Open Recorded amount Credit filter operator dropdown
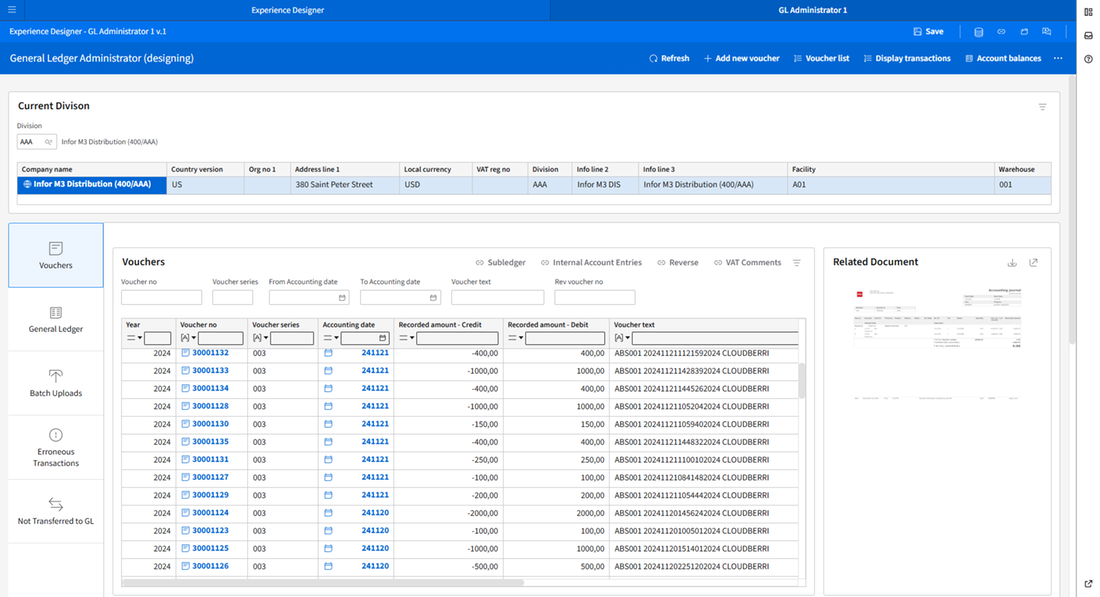The height and width of the screenshot is (597, 1100). click(408, 338)
